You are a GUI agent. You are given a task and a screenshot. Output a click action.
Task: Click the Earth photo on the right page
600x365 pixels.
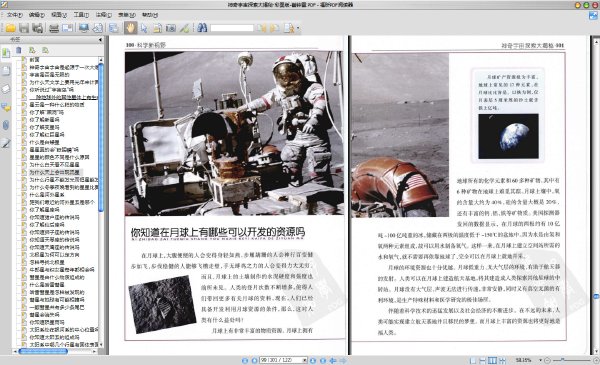(508, 136)
